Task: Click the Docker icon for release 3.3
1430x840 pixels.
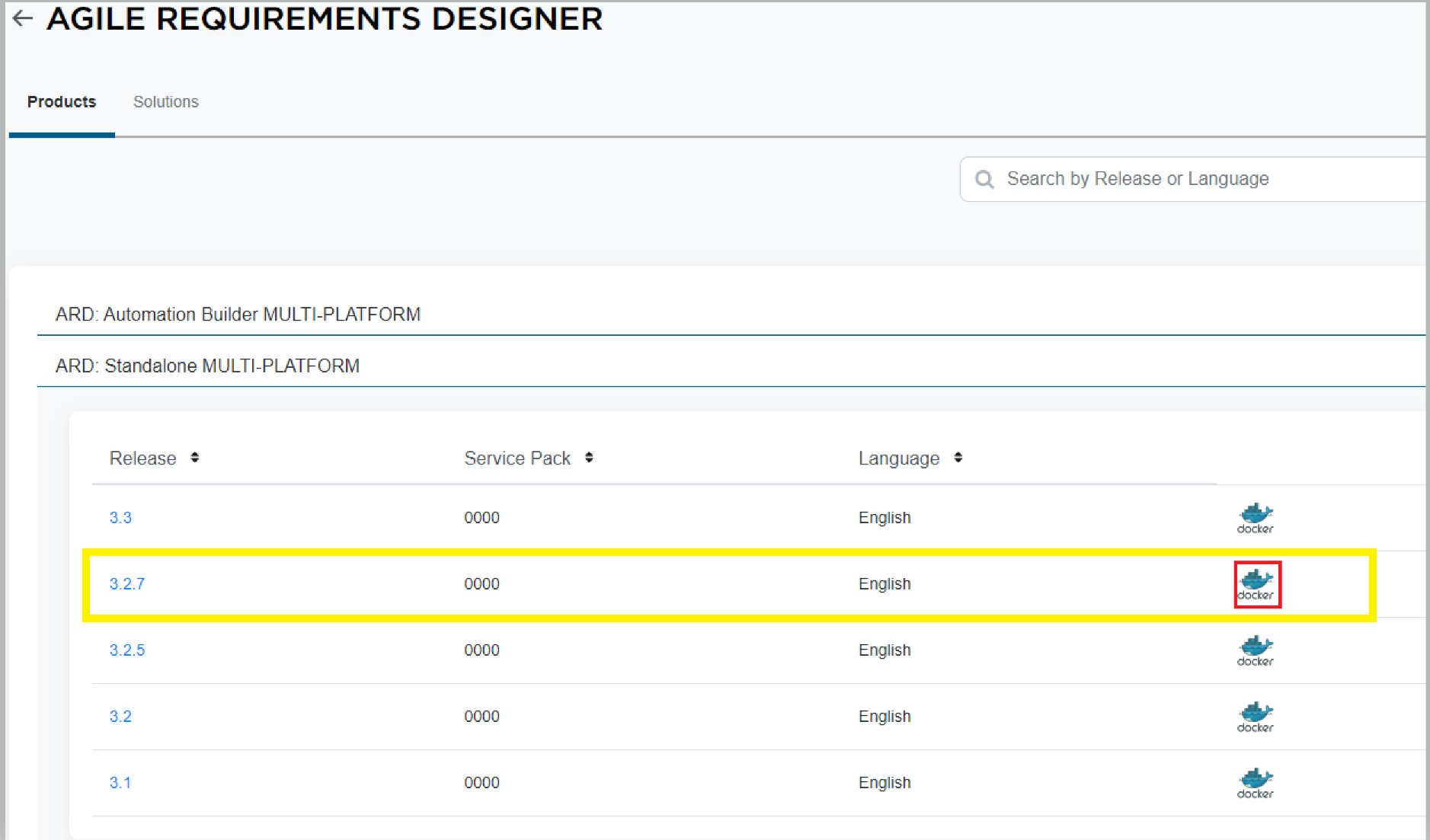Action: tap(1255, 518)
